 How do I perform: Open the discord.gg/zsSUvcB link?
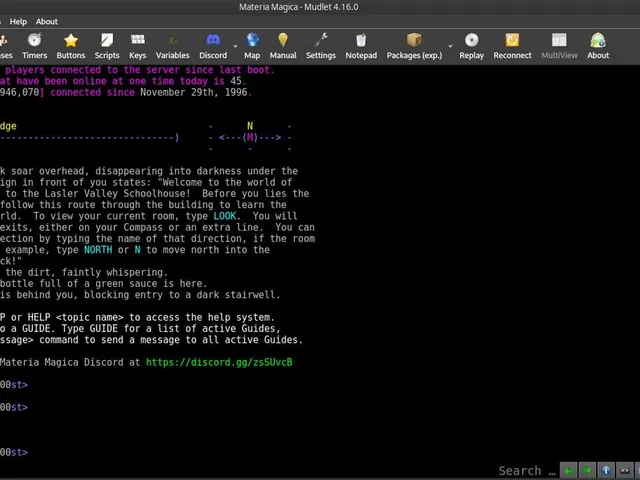coord(219,362)
